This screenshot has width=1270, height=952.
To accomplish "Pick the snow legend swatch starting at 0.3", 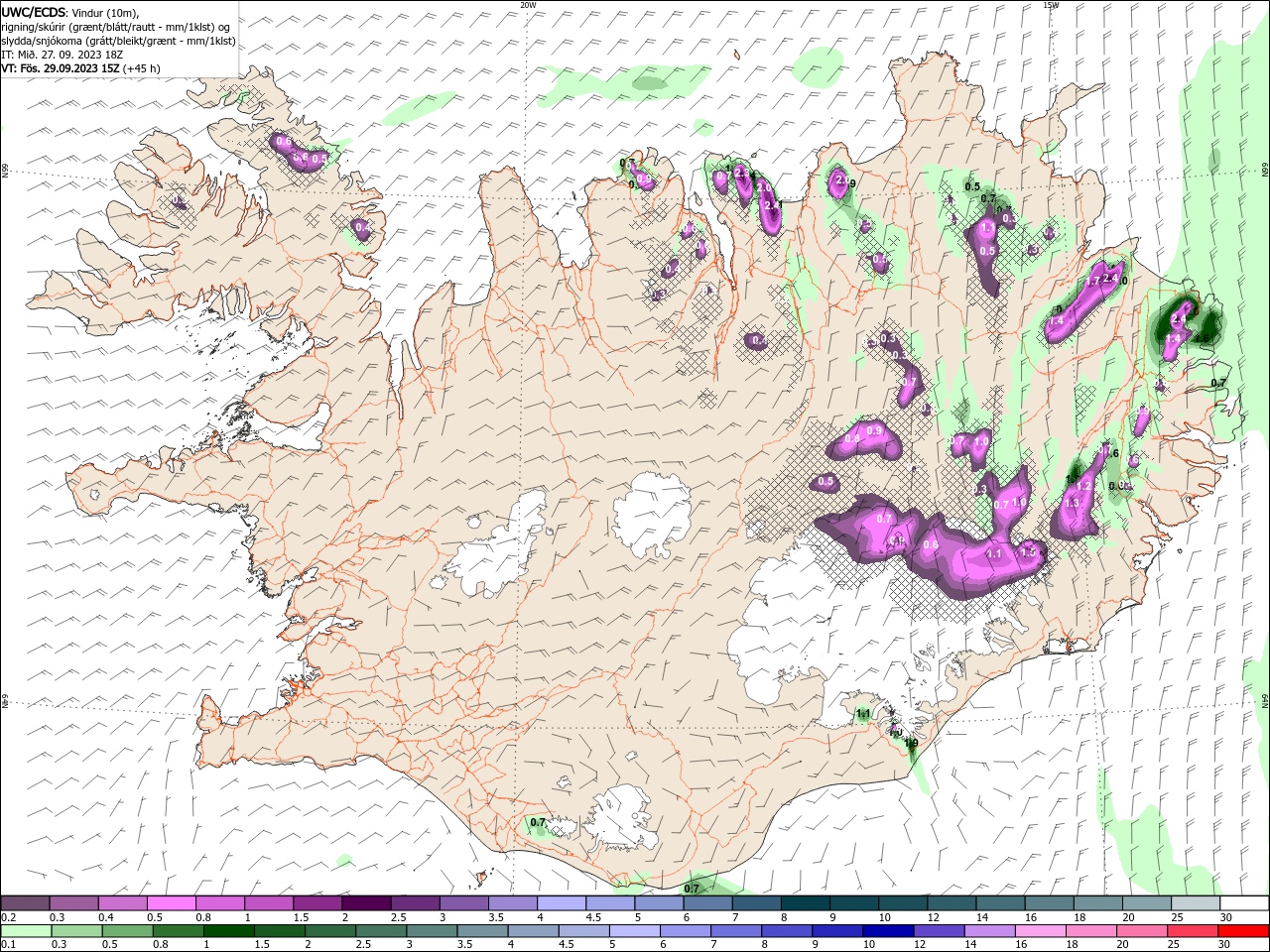I will [x=74, y=903].
